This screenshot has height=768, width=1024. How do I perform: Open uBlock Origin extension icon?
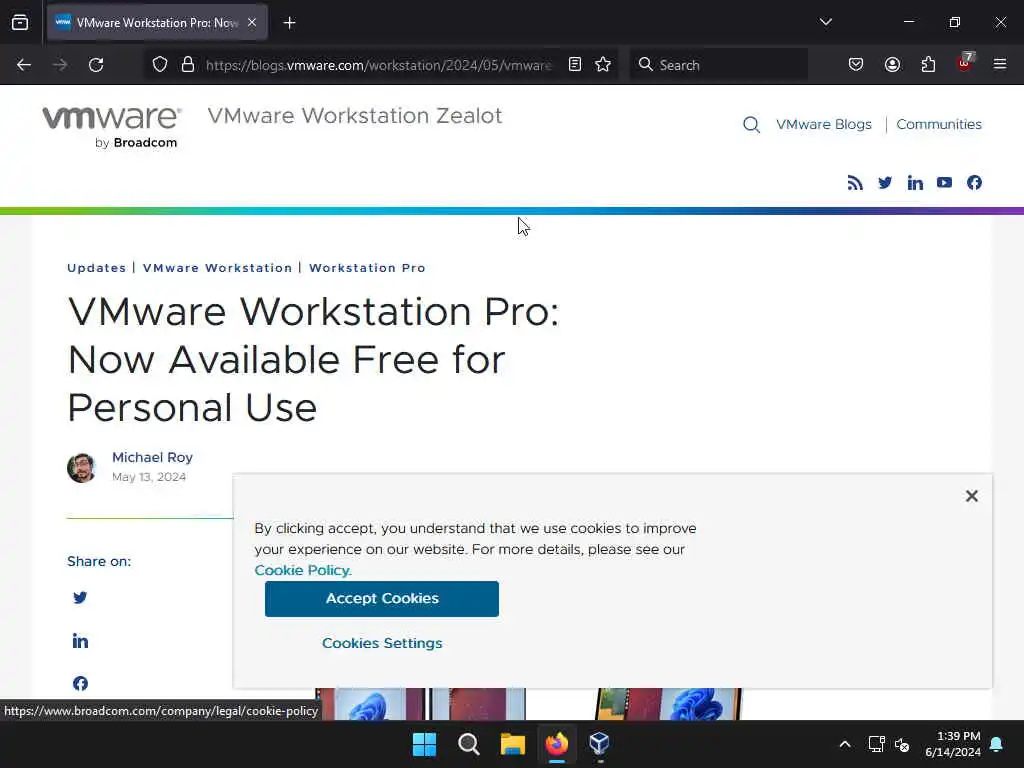965,63
